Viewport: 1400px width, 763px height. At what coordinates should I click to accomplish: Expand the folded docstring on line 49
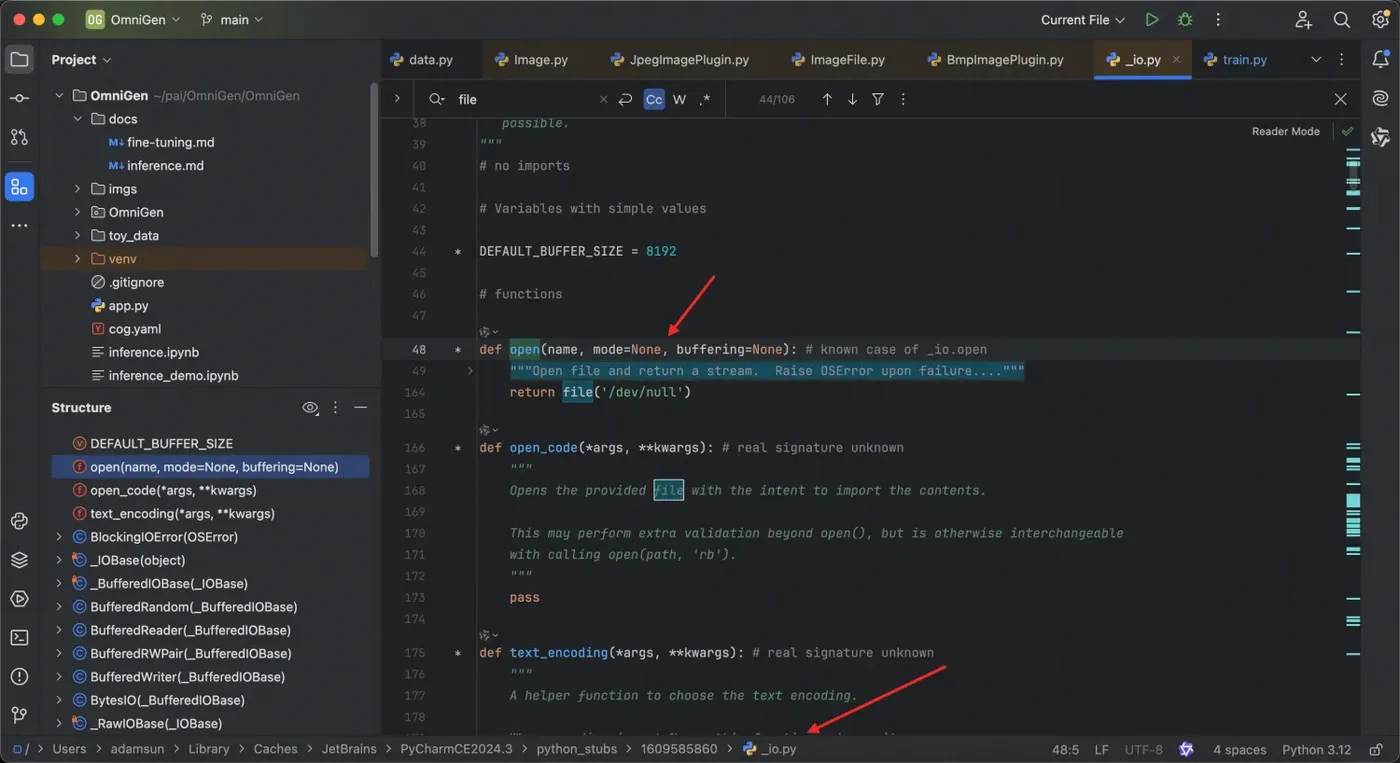click(470, 371)
